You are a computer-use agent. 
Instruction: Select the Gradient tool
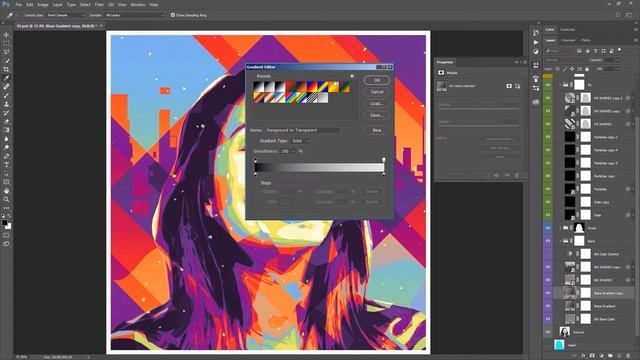coord(6,130)
